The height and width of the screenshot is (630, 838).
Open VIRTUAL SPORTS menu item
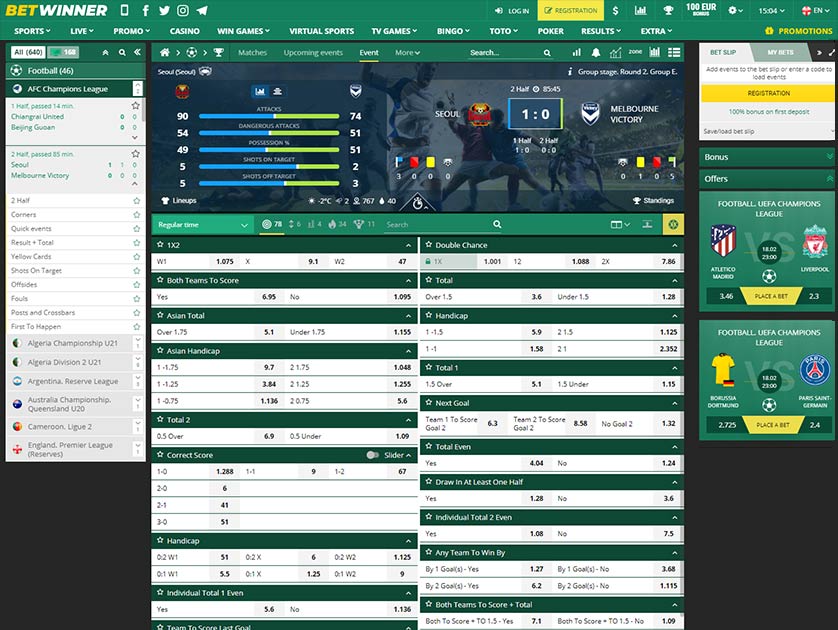322,31
